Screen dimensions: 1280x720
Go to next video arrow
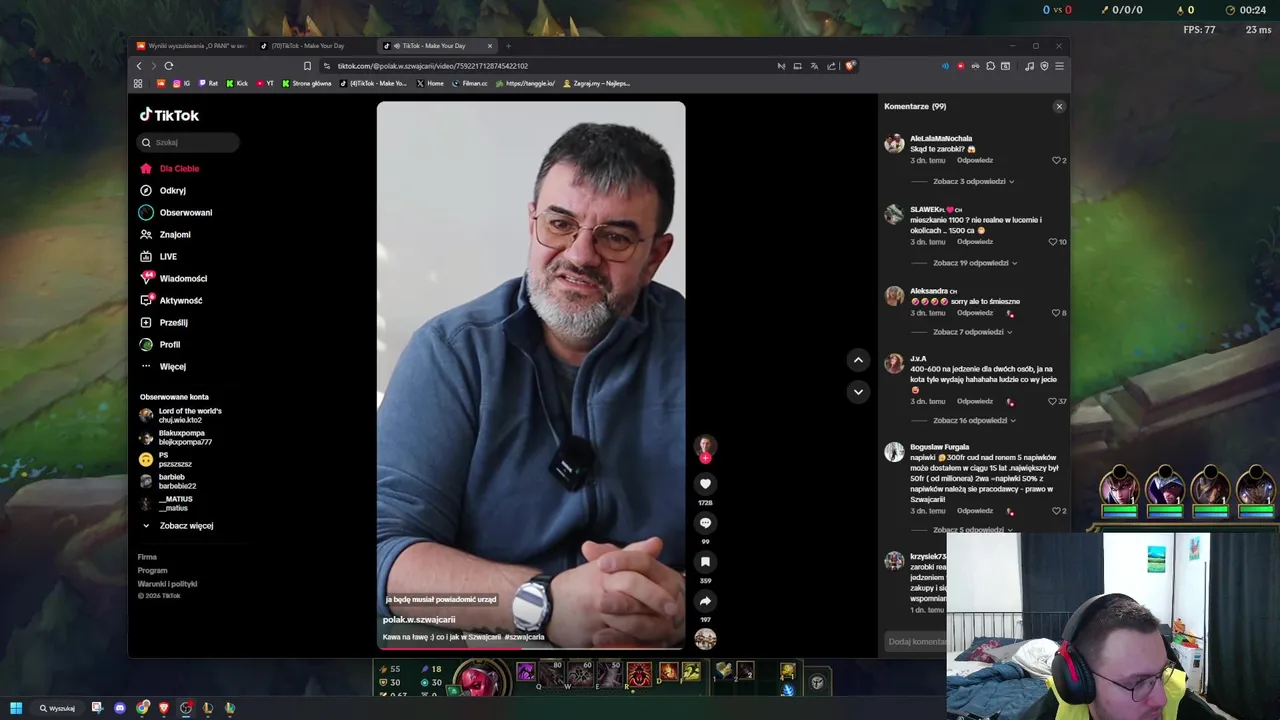858,392
